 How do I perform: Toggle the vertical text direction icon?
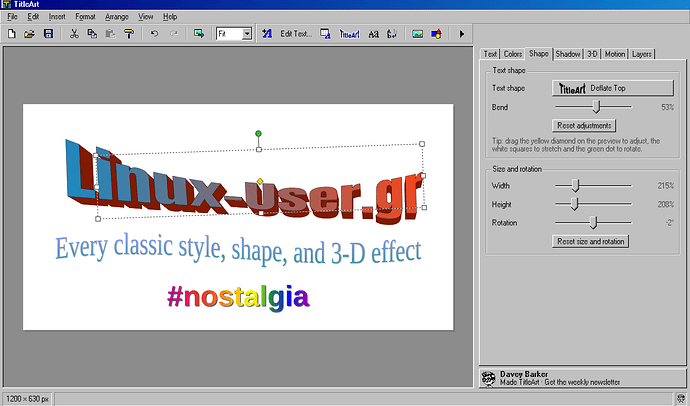[392, 34]
